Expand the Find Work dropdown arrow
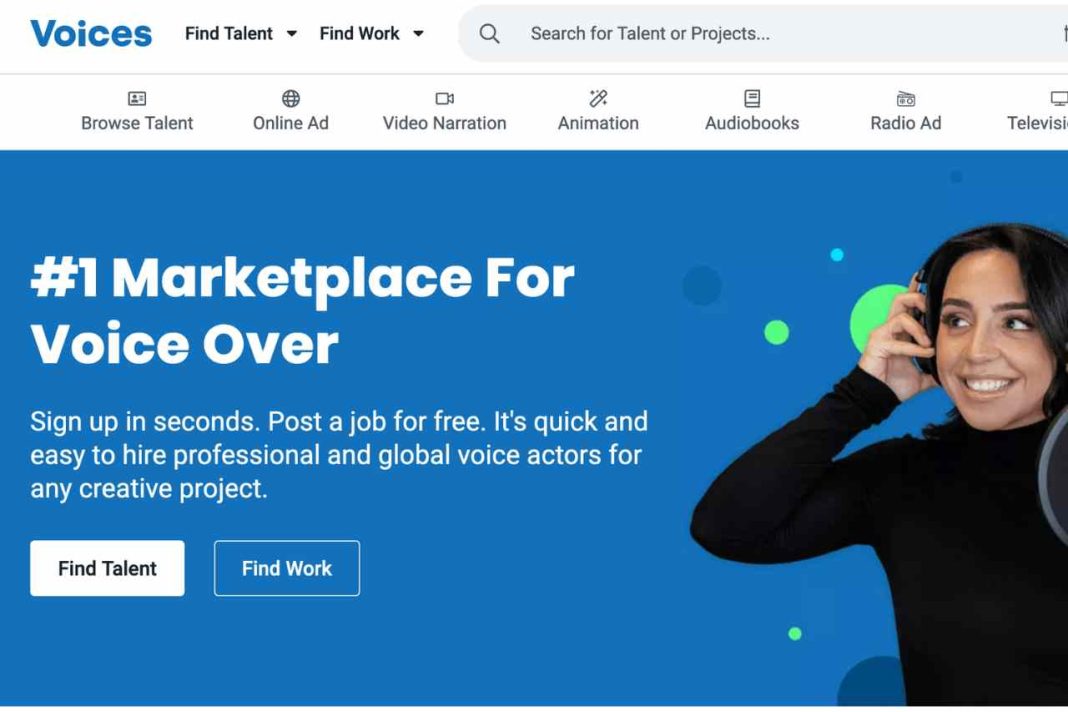The height and width of the screenshot is (712, 1068). 418,34
